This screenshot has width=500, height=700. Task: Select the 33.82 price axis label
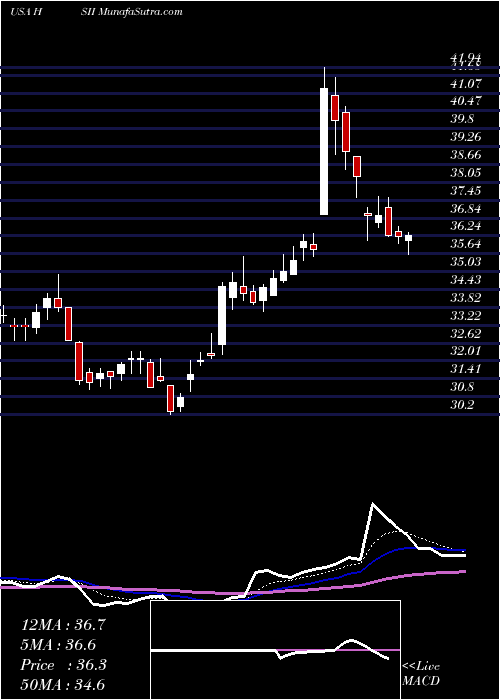coord(465,298)
